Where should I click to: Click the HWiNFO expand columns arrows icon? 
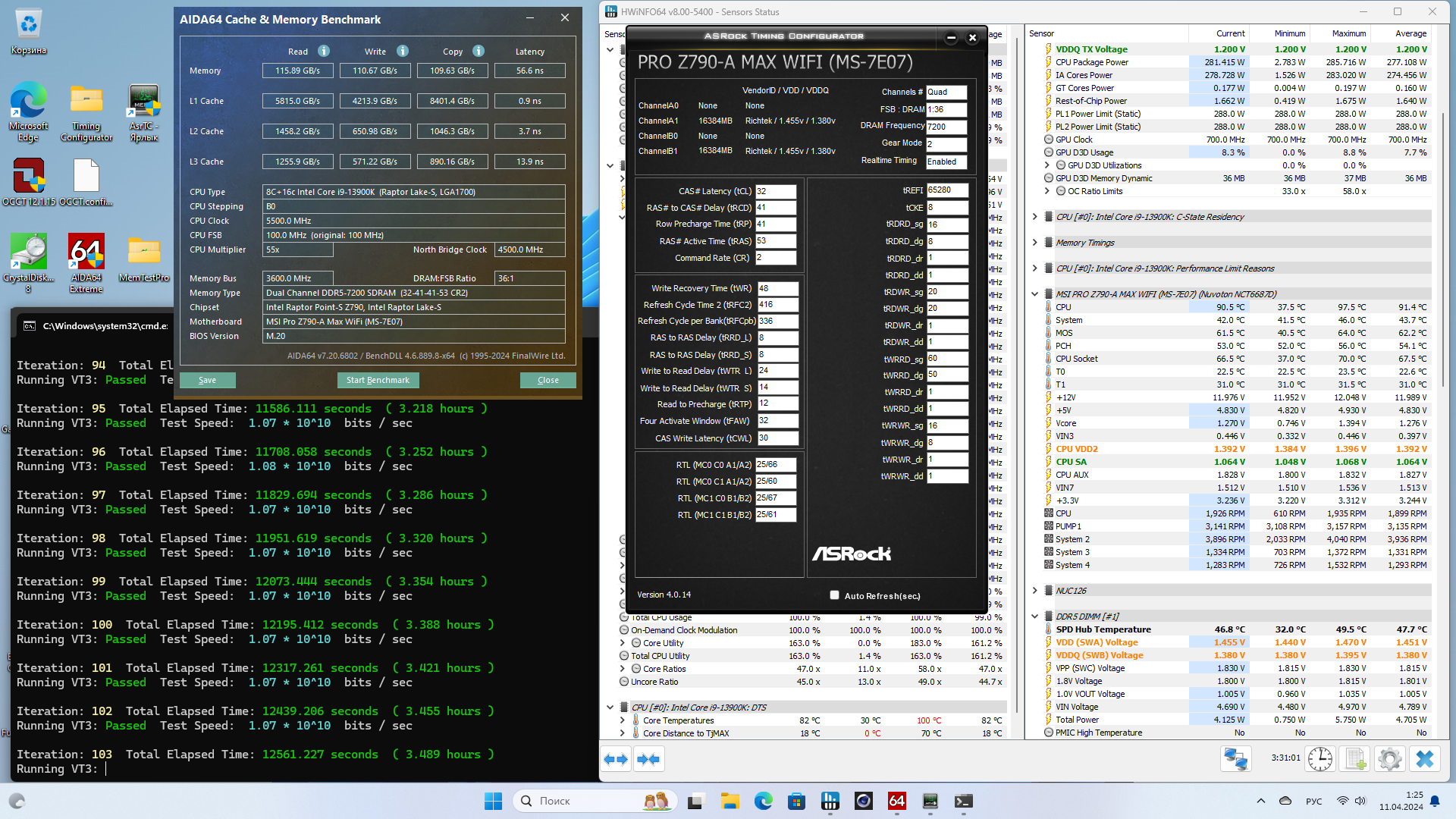(x=616, y=759)
